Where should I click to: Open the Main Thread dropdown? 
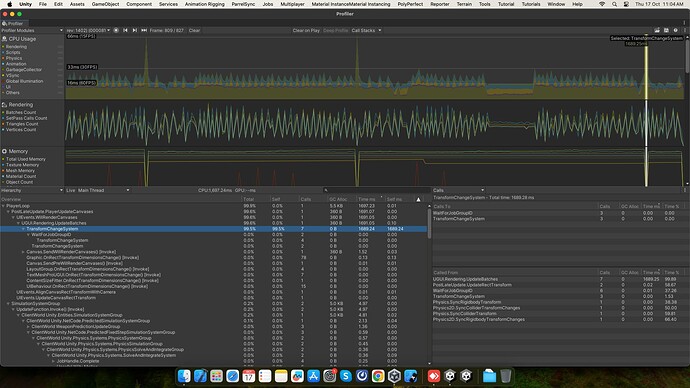point(104,190)
